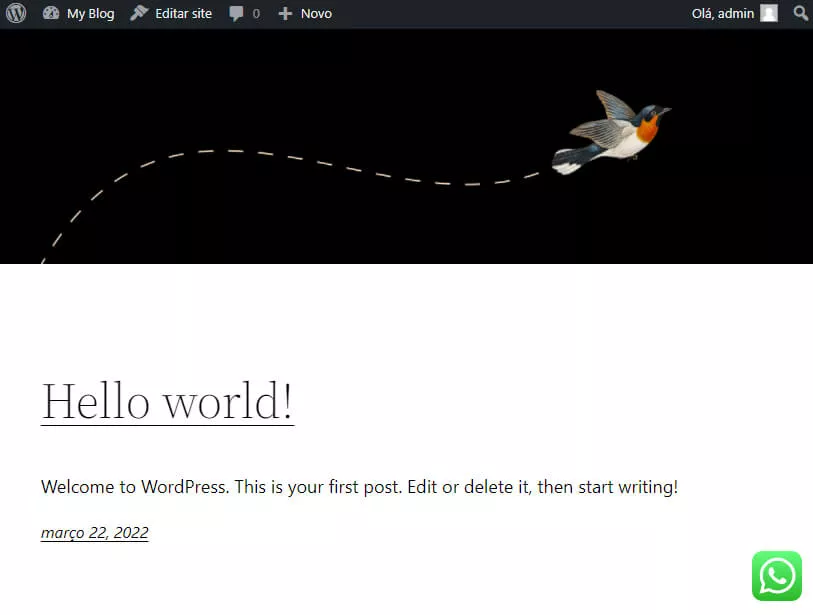Click the admin avatar image

pos(768,13)
